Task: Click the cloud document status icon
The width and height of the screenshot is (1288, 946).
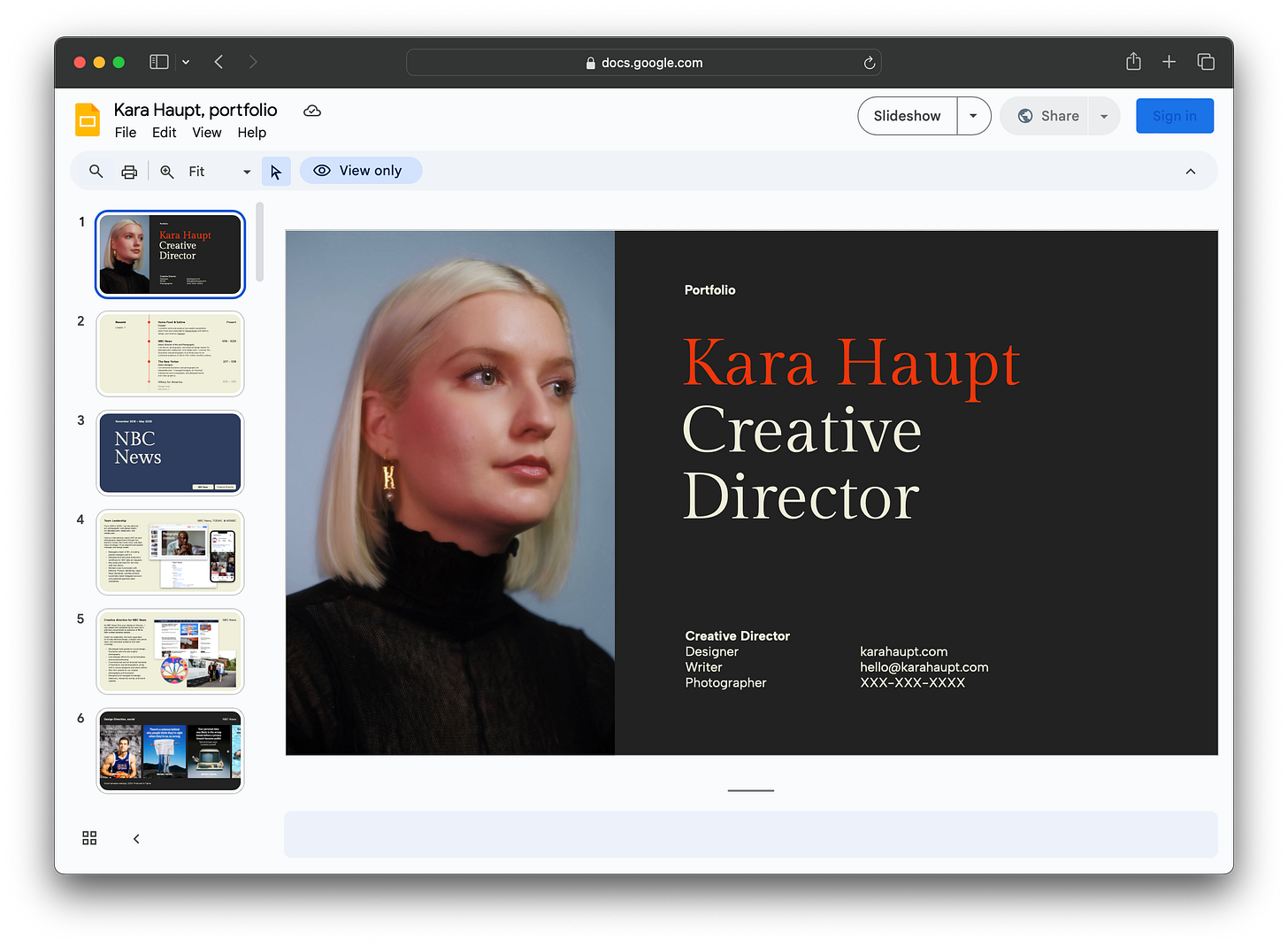Action: click(312, 111)
